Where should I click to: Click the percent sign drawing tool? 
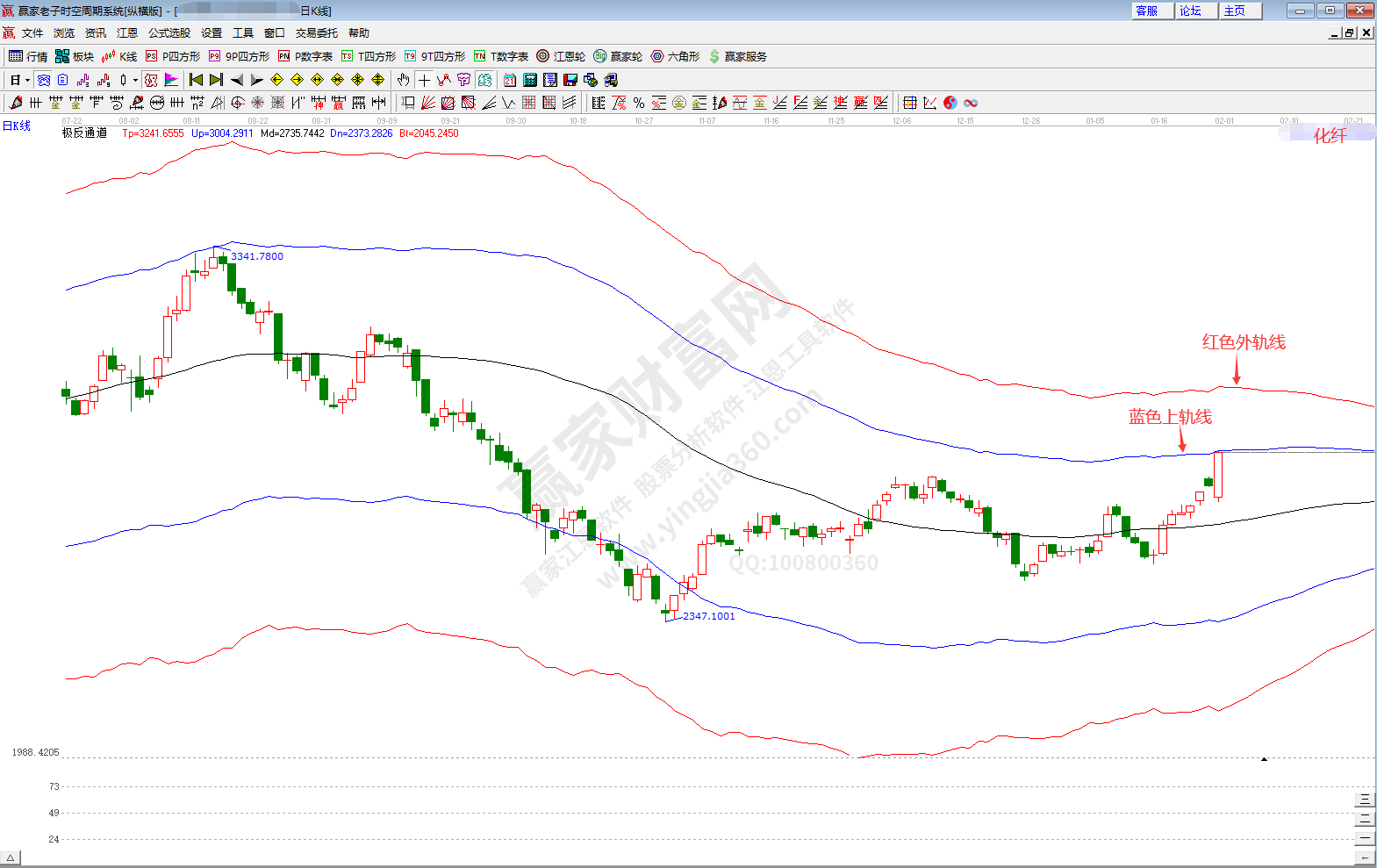pyautogui.click(x=639, y=103)
